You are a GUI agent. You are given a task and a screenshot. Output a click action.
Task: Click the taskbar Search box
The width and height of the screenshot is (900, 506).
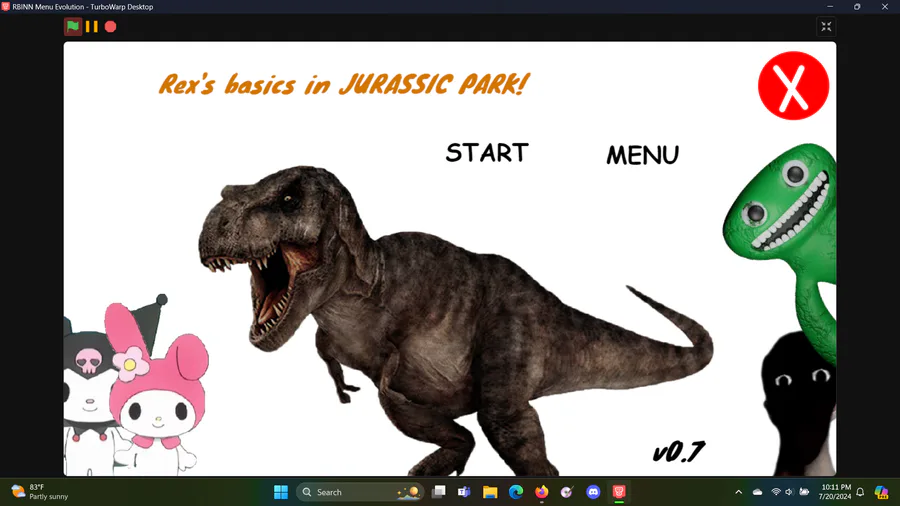coord(360,492)
